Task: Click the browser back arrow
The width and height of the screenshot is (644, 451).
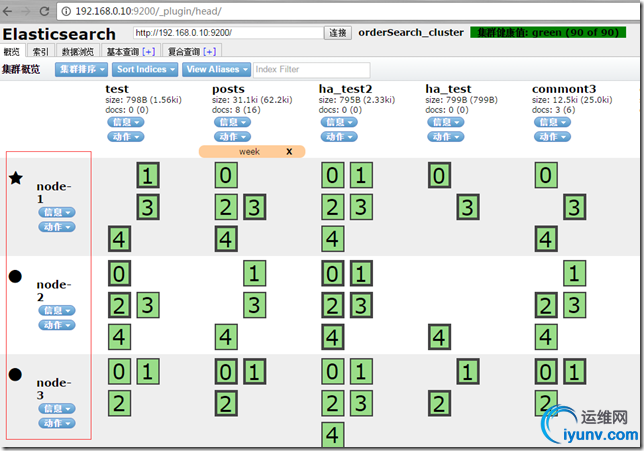Action: tap(7, 11)
